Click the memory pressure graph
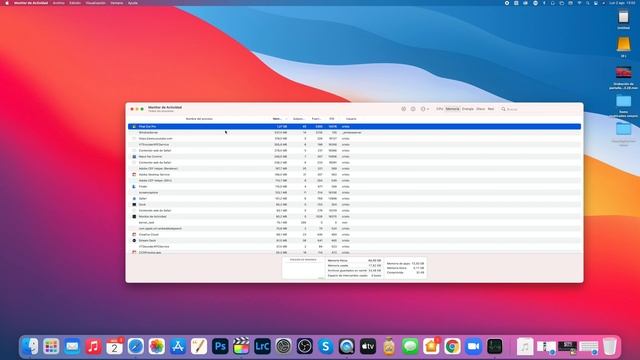 point(303,269)
